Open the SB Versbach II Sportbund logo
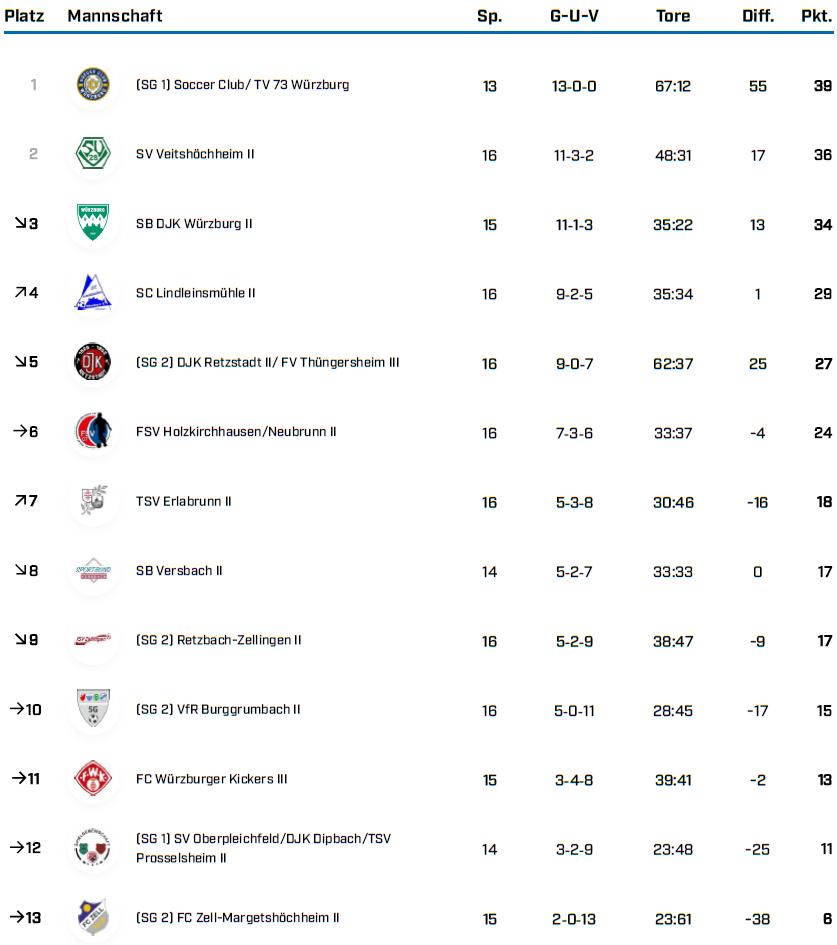Viewport: 837px width, 945px height. point(93,571)
